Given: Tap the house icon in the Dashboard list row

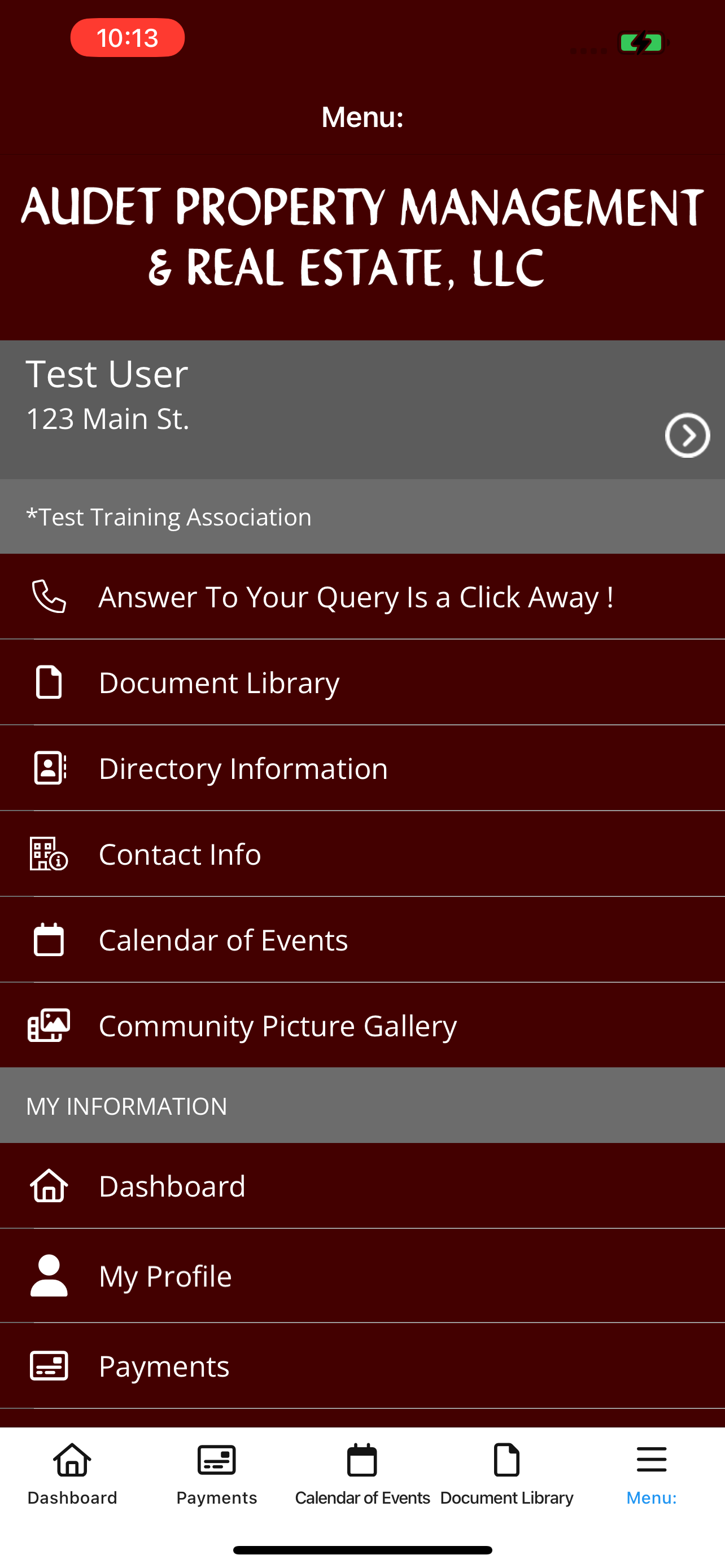Looking at the screenshot, I should [x=49, y=1185].
